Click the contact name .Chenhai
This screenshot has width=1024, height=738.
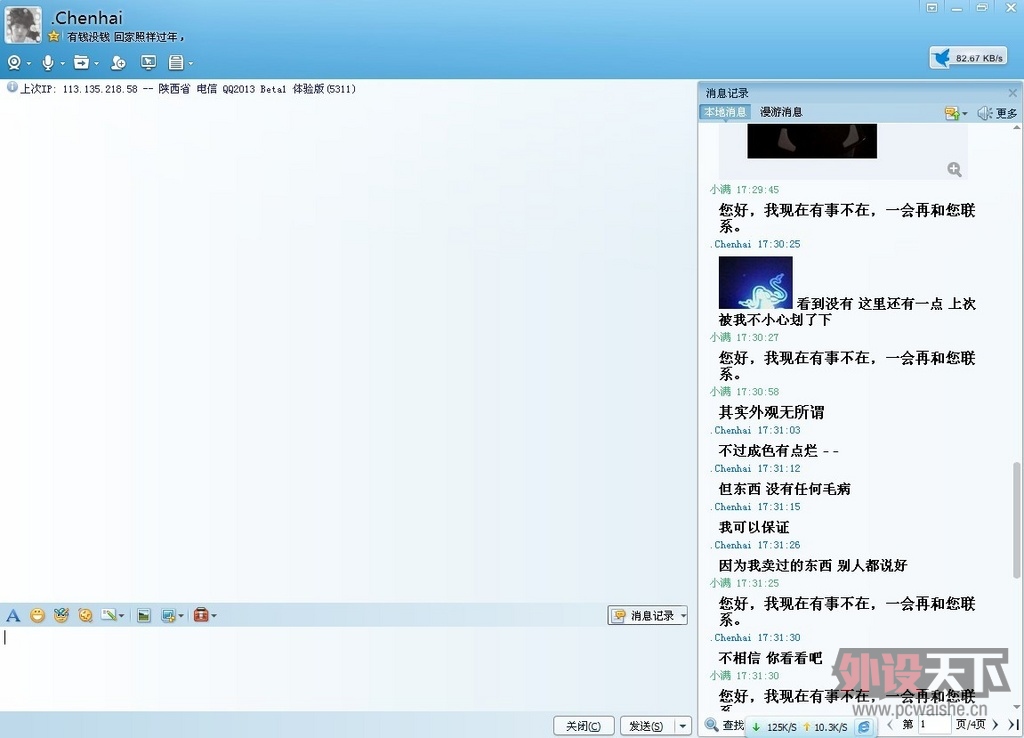(x=87, y=18)
